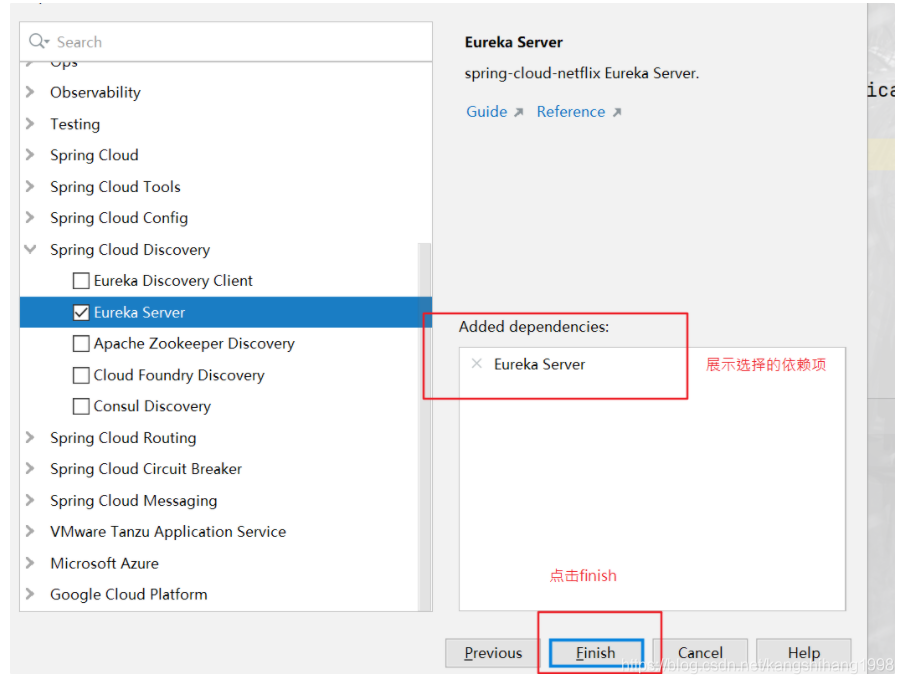The width and height of the screenshot is (904, 684).
Task: Select the Testing label
Action: coord(75,124)
